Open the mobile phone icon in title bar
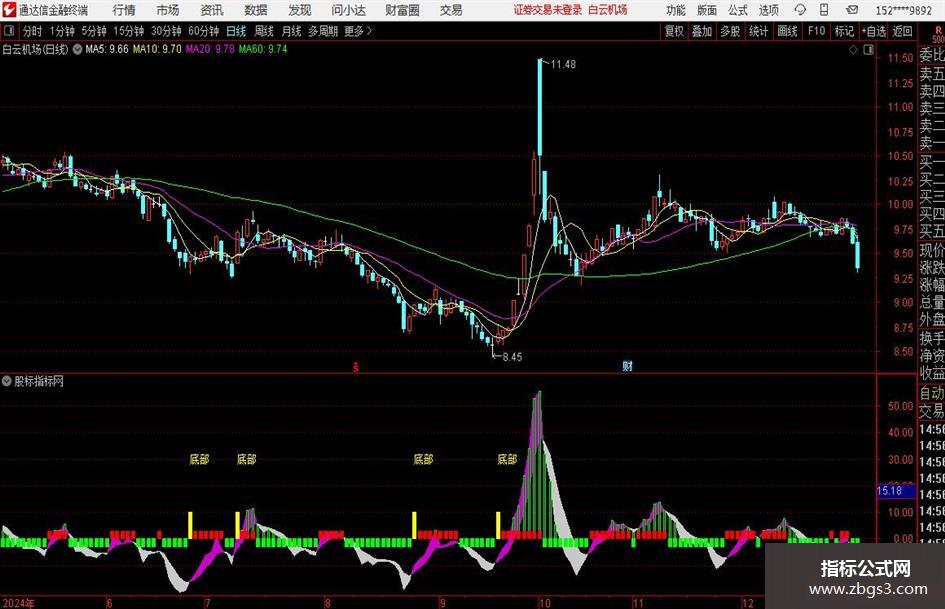This screenshot has width=945, height=609. [x=824, y=10]
